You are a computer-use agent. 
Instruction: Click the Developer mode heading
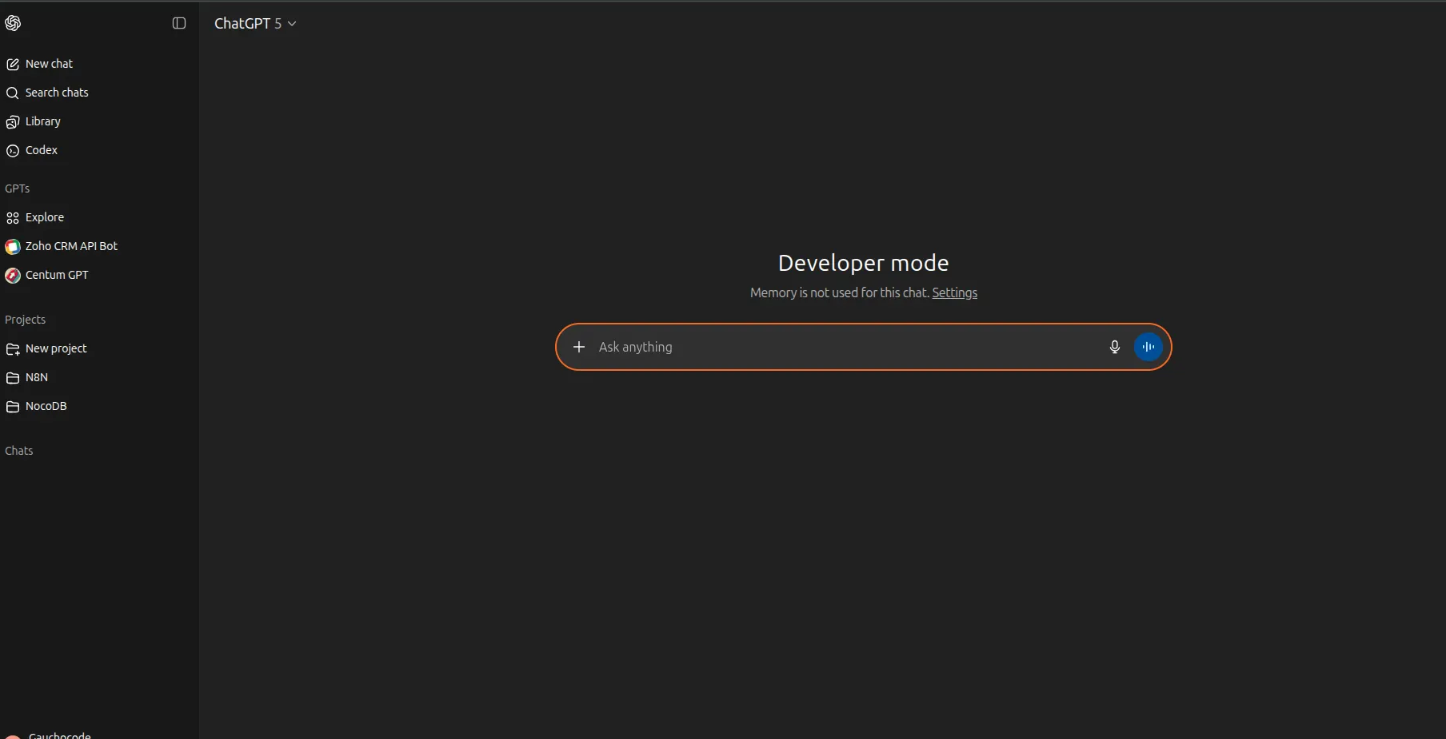click(x=863, y=263)
